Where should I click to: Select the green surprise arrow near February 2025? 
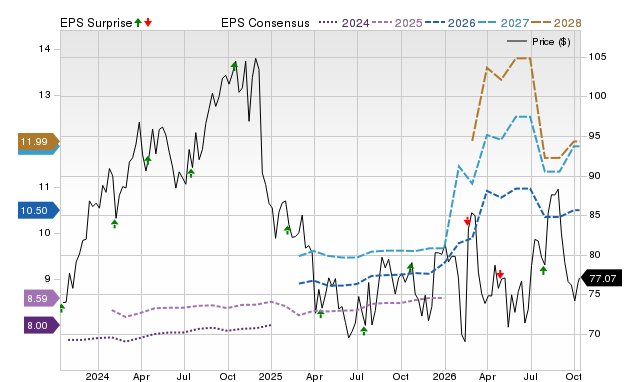[x=287, y=230]
